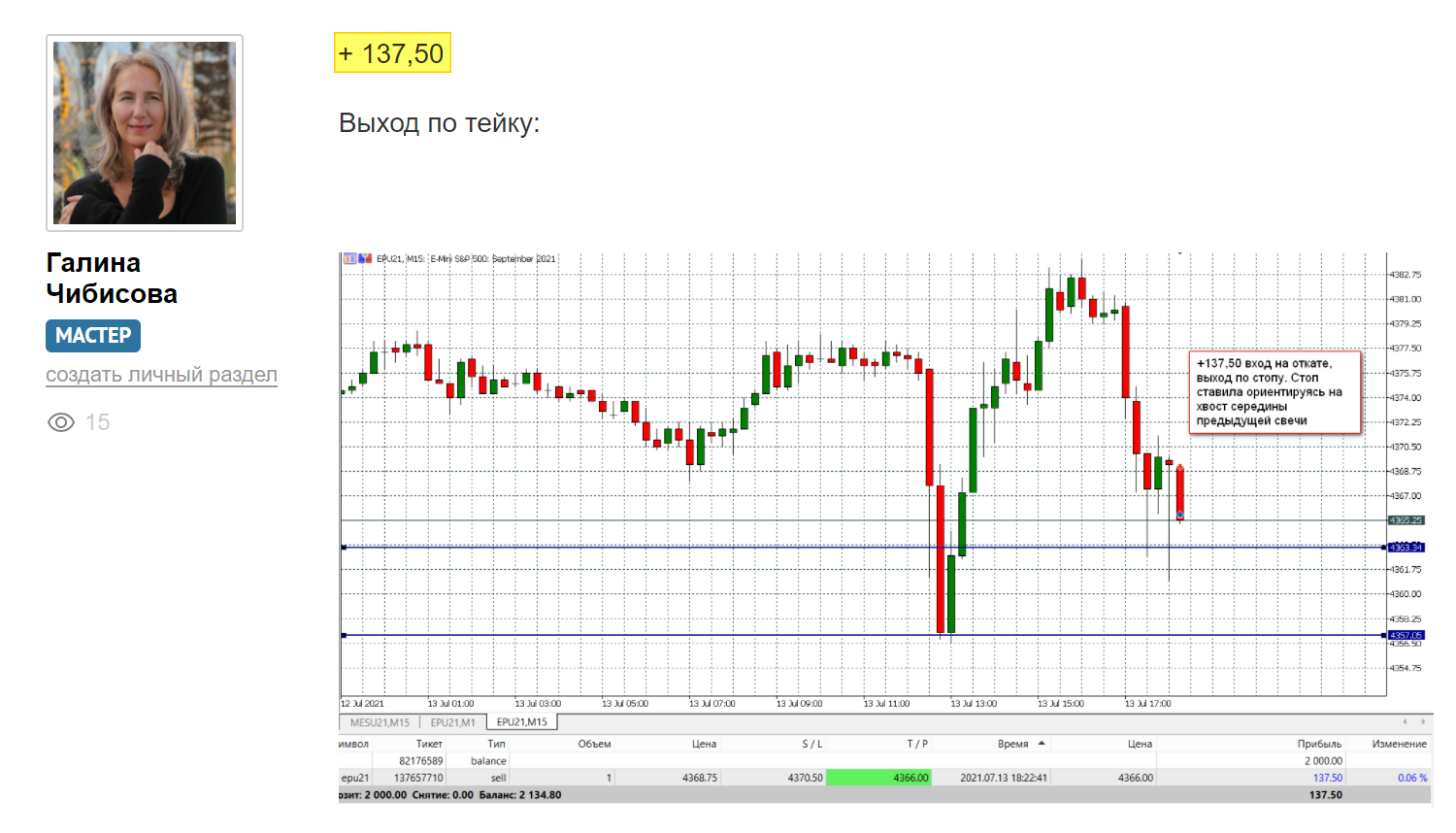Click the eye views icon beside 15
This screenshot has width=1456, height=833.
click(x=61, y=422)
